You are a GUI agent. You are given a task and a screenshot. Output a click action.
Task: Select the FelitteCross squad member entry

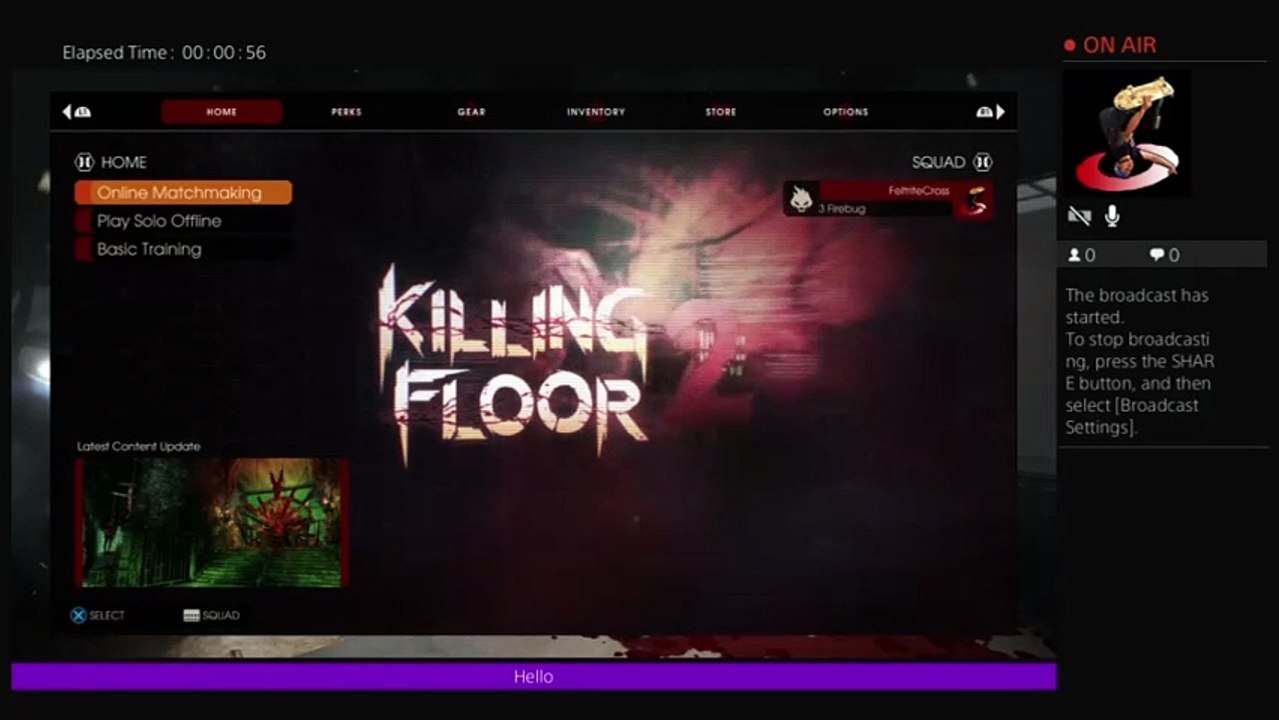coord(888,199)
